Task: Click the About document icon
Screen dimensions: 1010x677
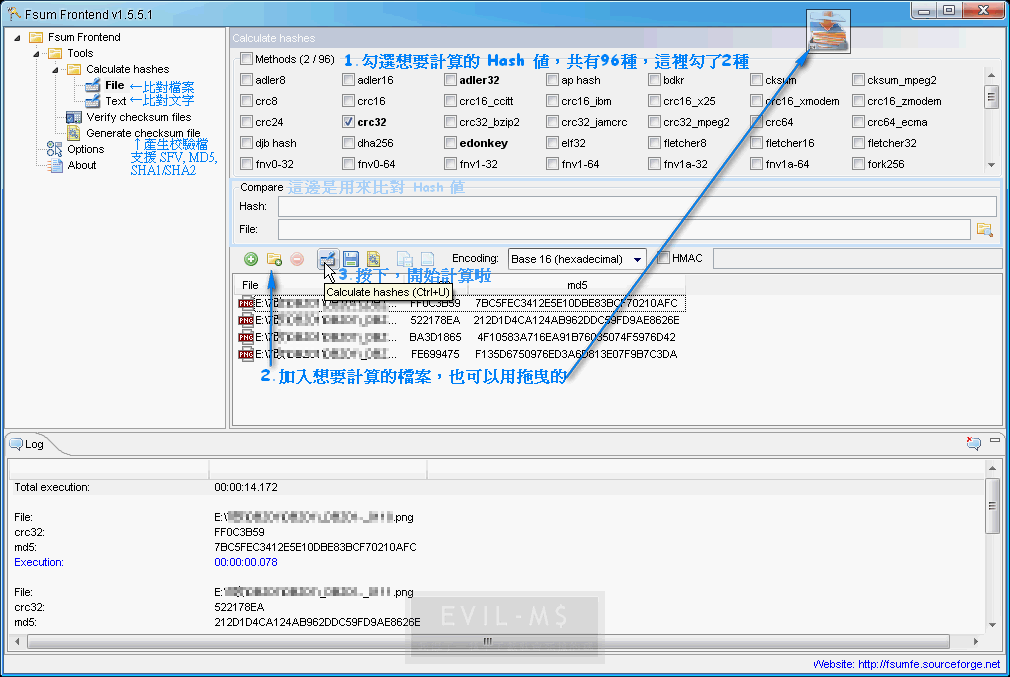Action: click(x=56, y=165)
